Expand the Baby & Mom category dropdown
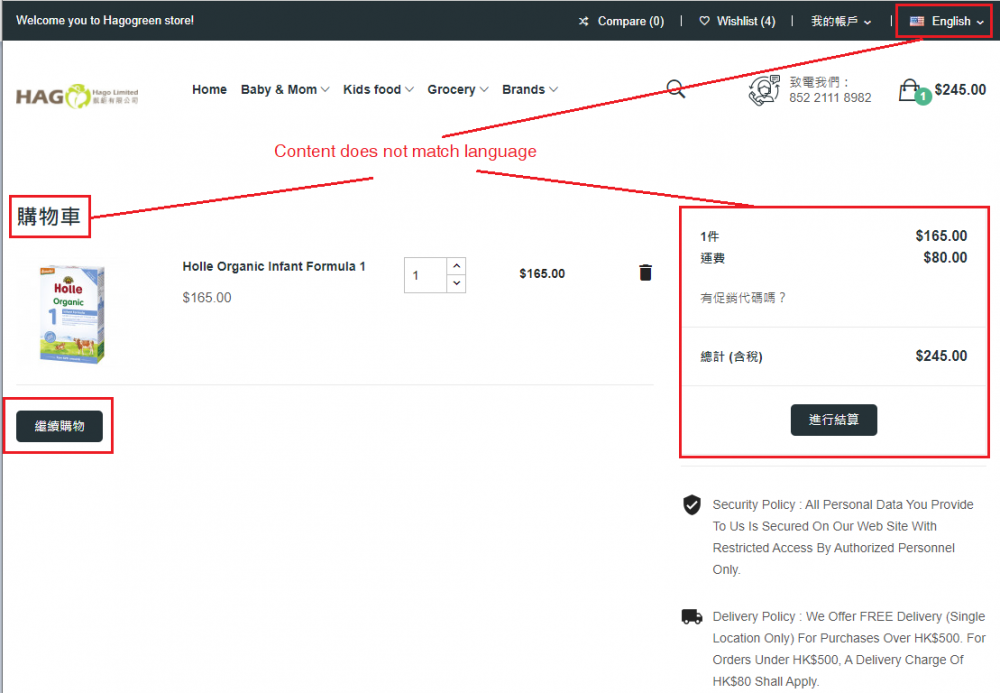Image resolution: width=1000 pixels, height=693 pixels. point(279,89)
